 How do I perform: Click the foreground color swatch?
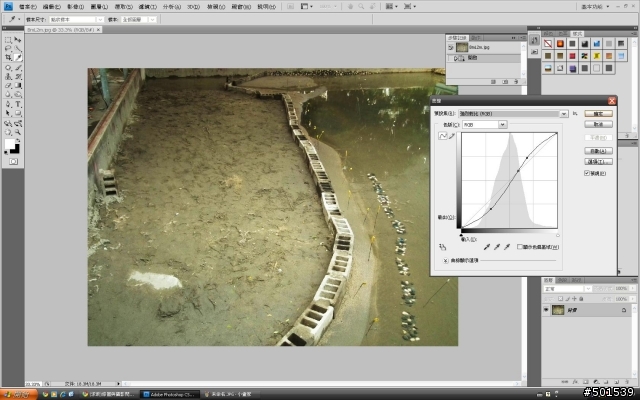(x=10, y=145)
